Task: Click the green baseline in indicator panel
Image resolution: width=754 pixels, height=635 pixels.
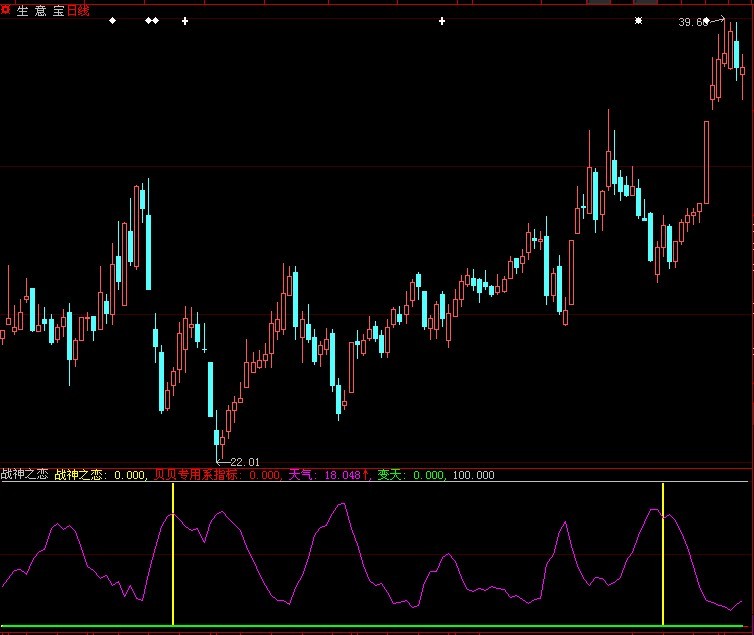Action: pyautogui.click(x=376, y=627)
